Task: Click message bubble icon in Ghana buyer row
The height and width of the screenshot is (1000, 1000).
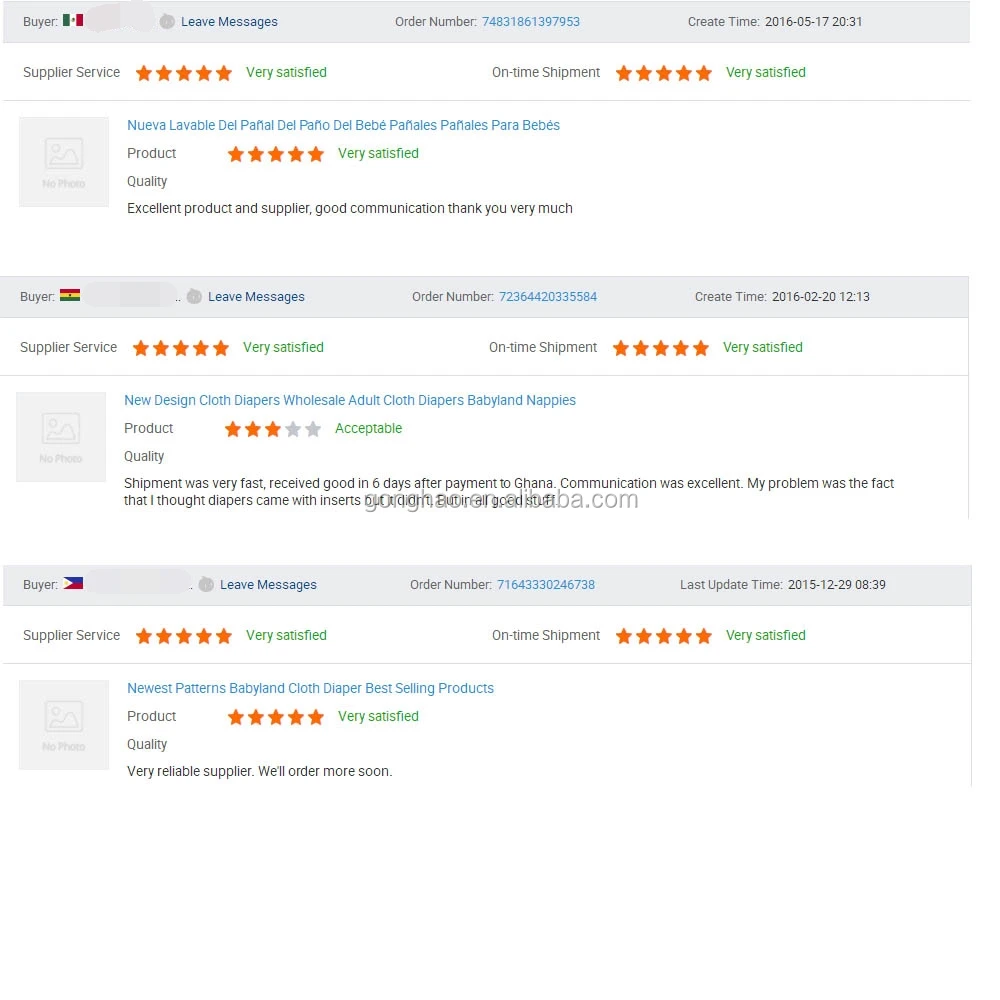Action: 195,297
